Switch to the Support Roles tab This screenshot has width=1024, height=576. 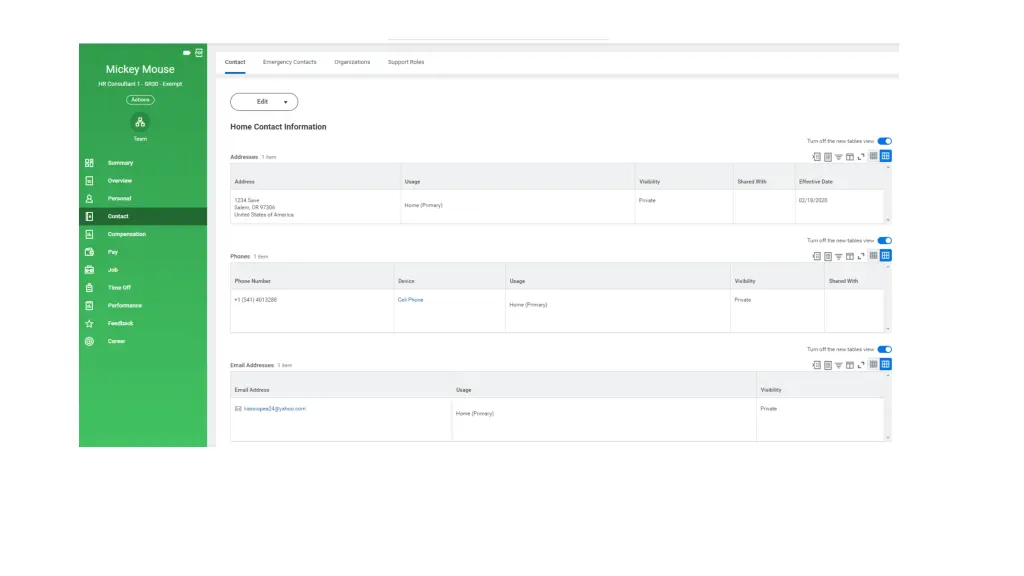point(406,62)
